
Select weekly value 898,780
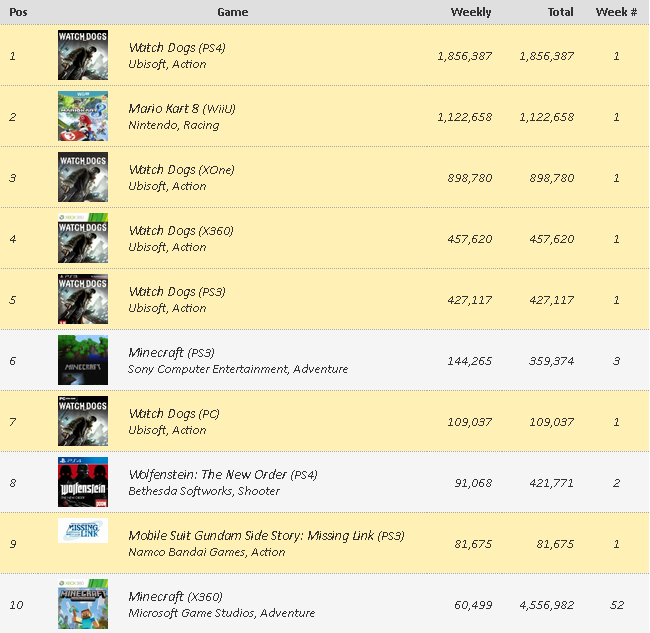470,178
